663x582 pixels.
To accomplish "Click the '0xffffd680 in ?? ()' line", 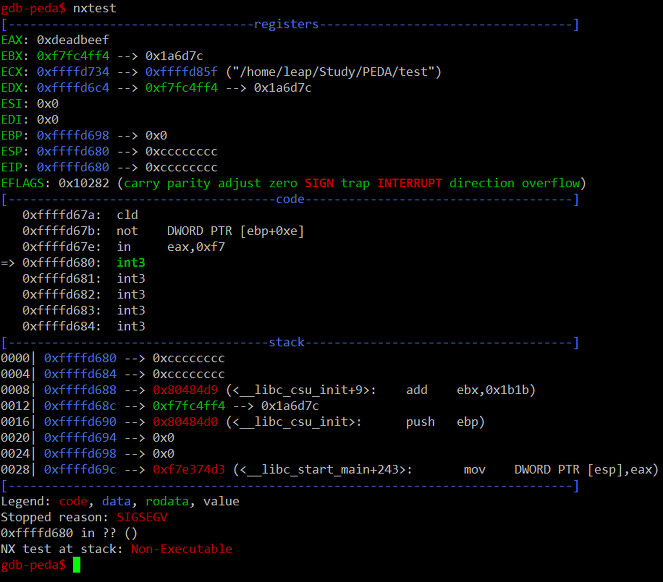I will 69,533.
